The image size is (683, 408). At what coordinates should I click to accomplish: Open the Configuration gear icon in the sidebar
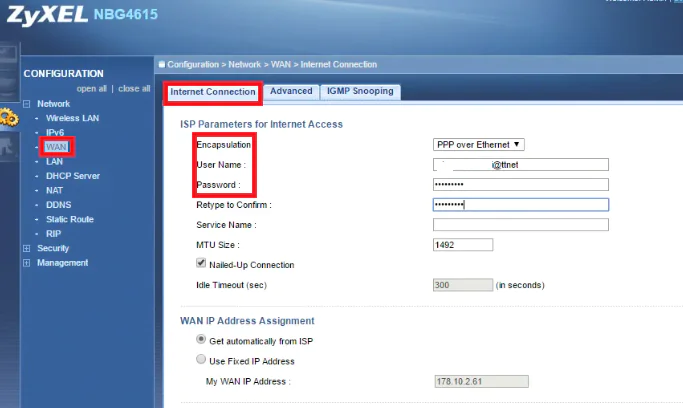[x=9, y=118]
